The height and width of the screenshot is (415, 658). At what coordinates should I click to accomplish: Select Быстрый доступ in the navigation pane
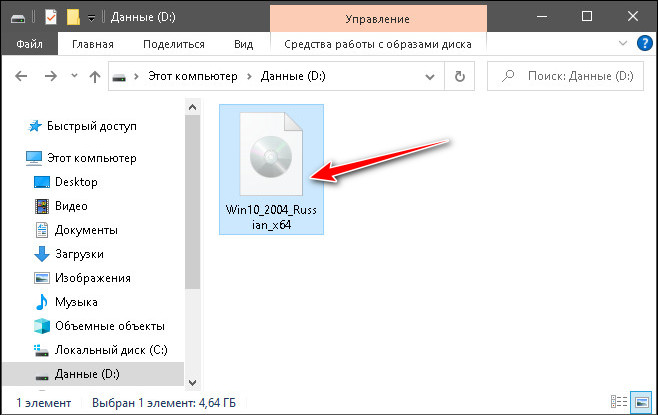tap(91, 126)
